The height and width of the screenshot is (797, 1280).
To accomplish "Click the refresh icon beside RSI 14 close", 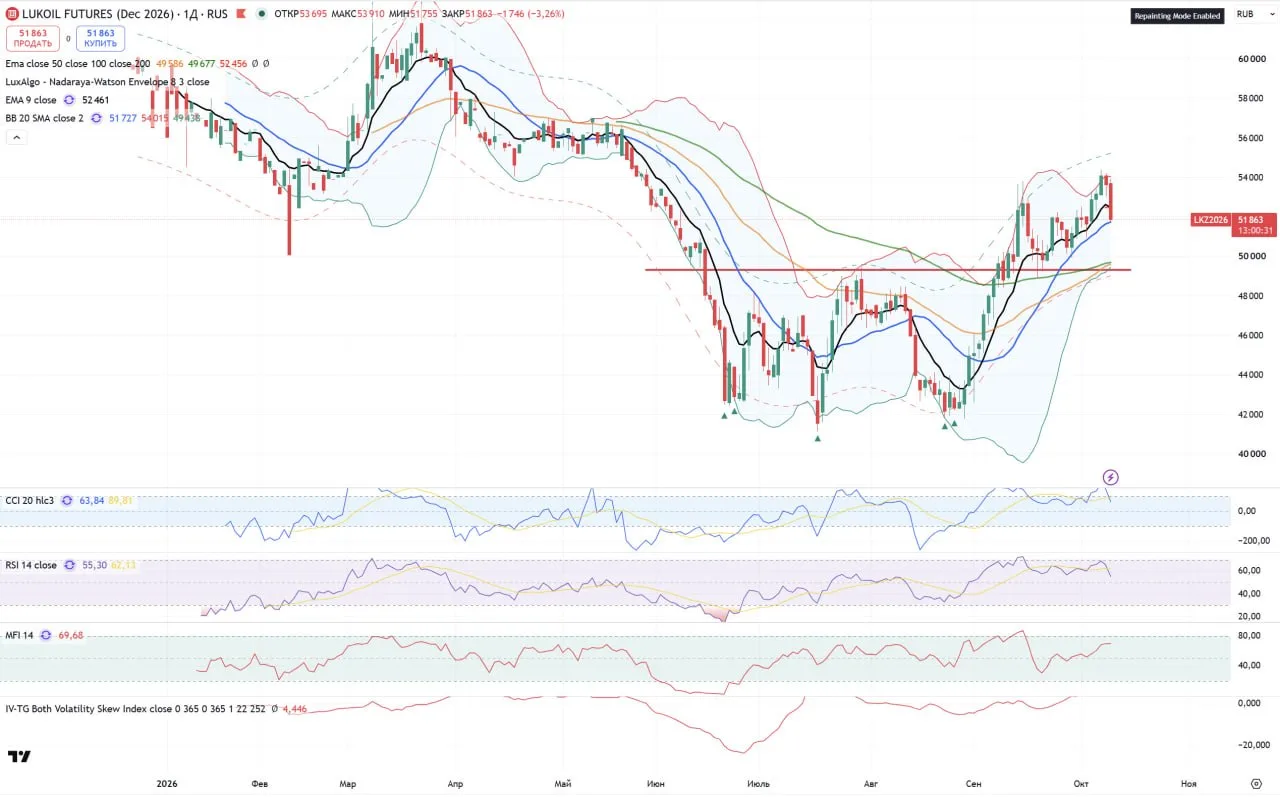I will tap(69, 565).
